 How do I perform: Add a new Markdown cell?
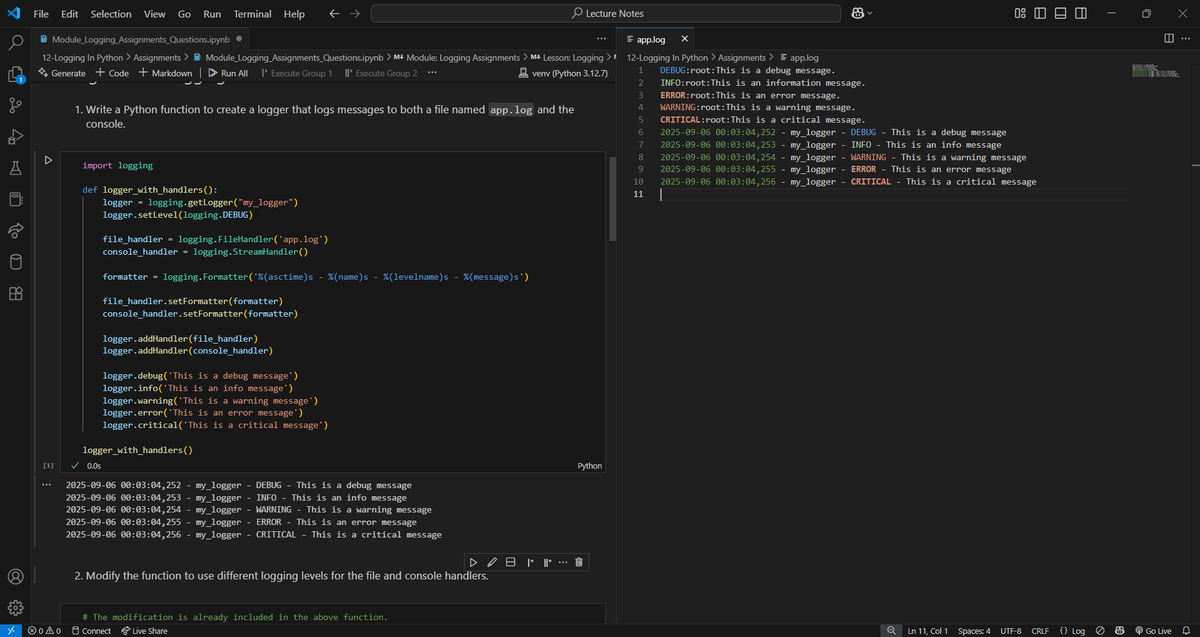(165, 73)
